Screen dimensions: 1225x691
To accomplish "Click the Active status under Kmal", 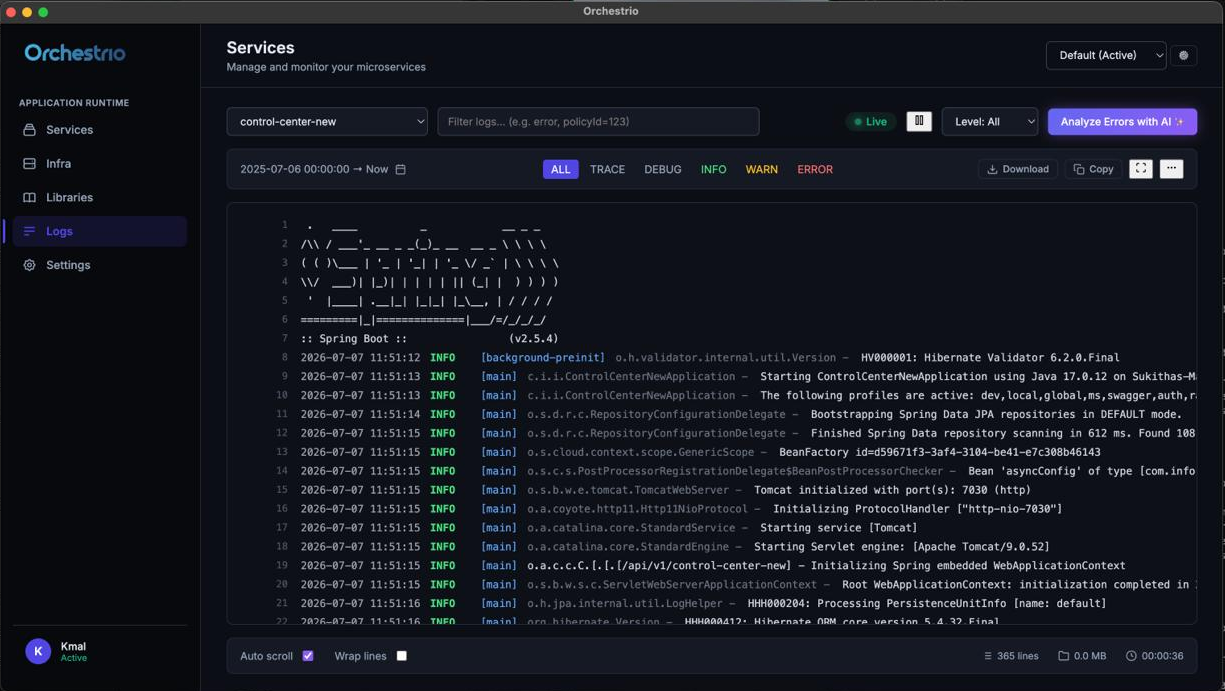I will click(x=73, y=658).
